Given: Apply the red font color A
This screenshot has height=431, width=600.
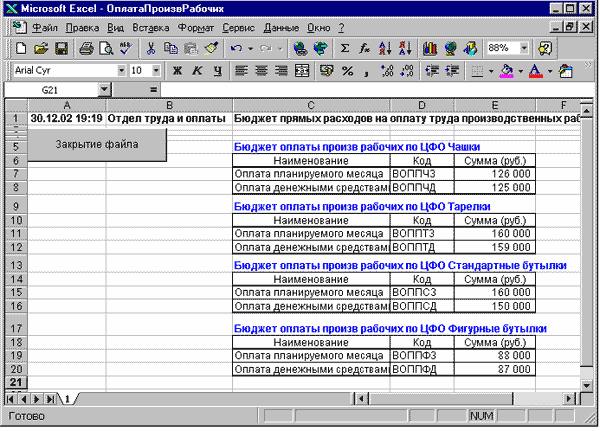Looking at the screenshot, I should [536, 71].
